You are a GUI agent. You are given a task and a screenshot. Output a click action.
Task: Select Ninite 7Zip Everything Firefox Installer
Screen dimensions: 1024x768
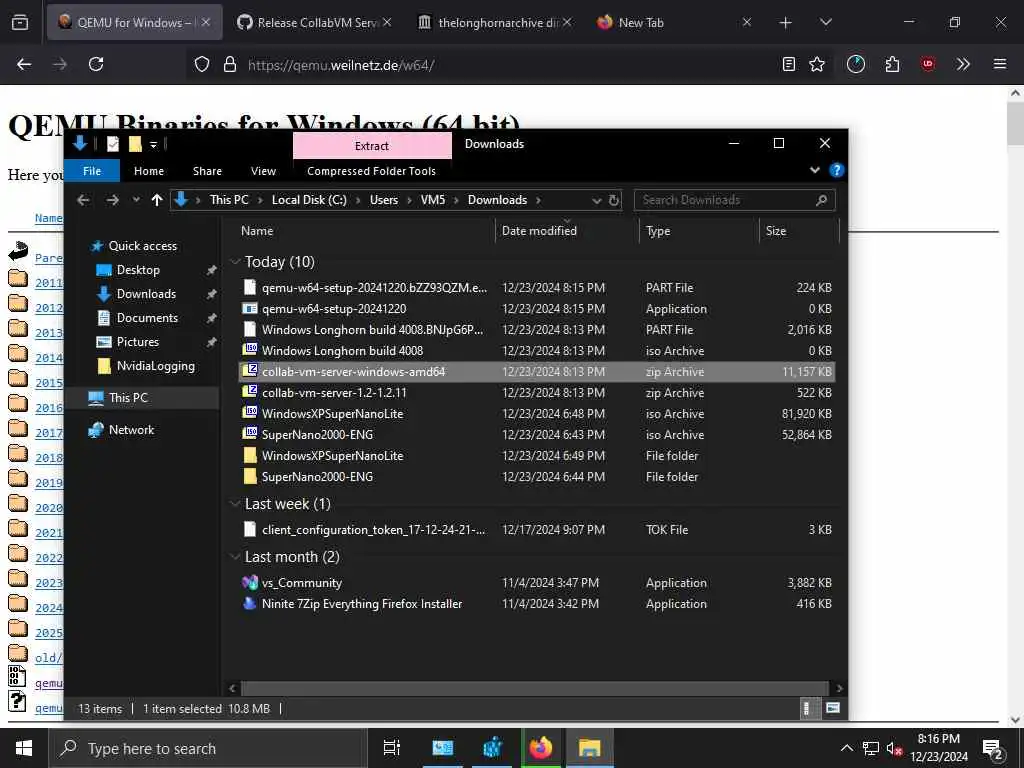point(536,603)
